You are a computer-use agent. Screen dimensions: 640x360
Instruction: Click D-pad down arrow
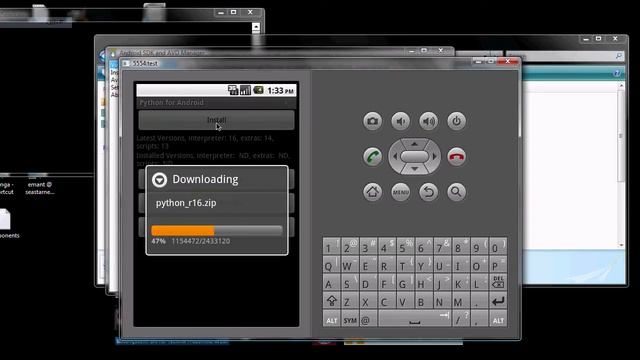coord(414,169)
